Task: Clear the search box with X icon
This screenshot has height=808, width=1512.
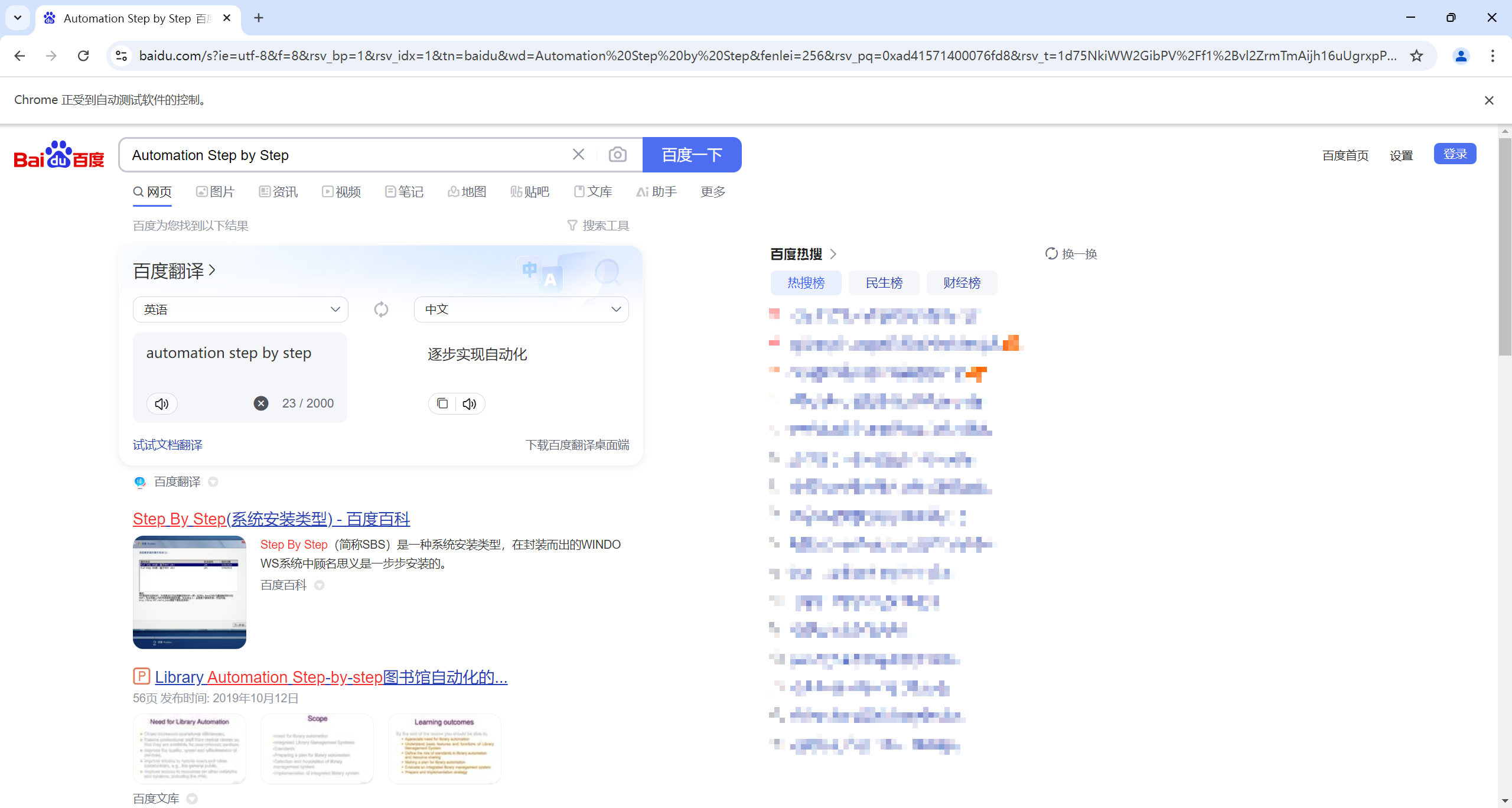Action: click(x=578, y=155)
